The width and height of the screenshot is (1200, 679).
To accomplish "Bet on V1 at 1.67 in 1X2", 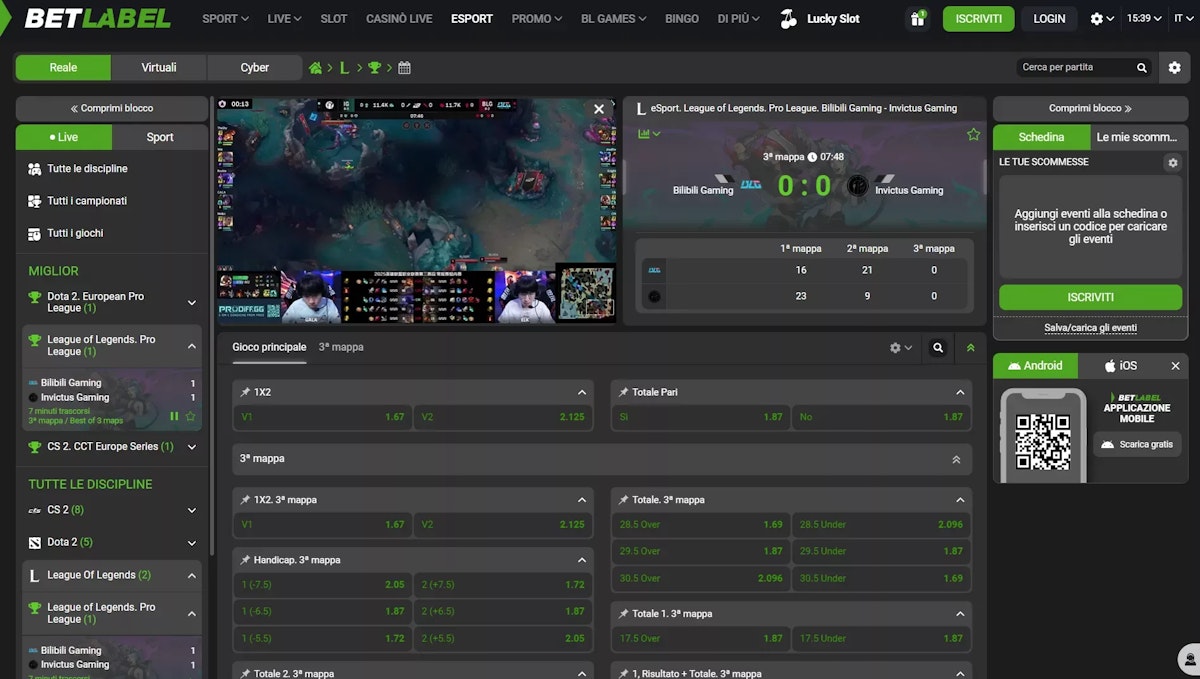I will click(323, 417).
